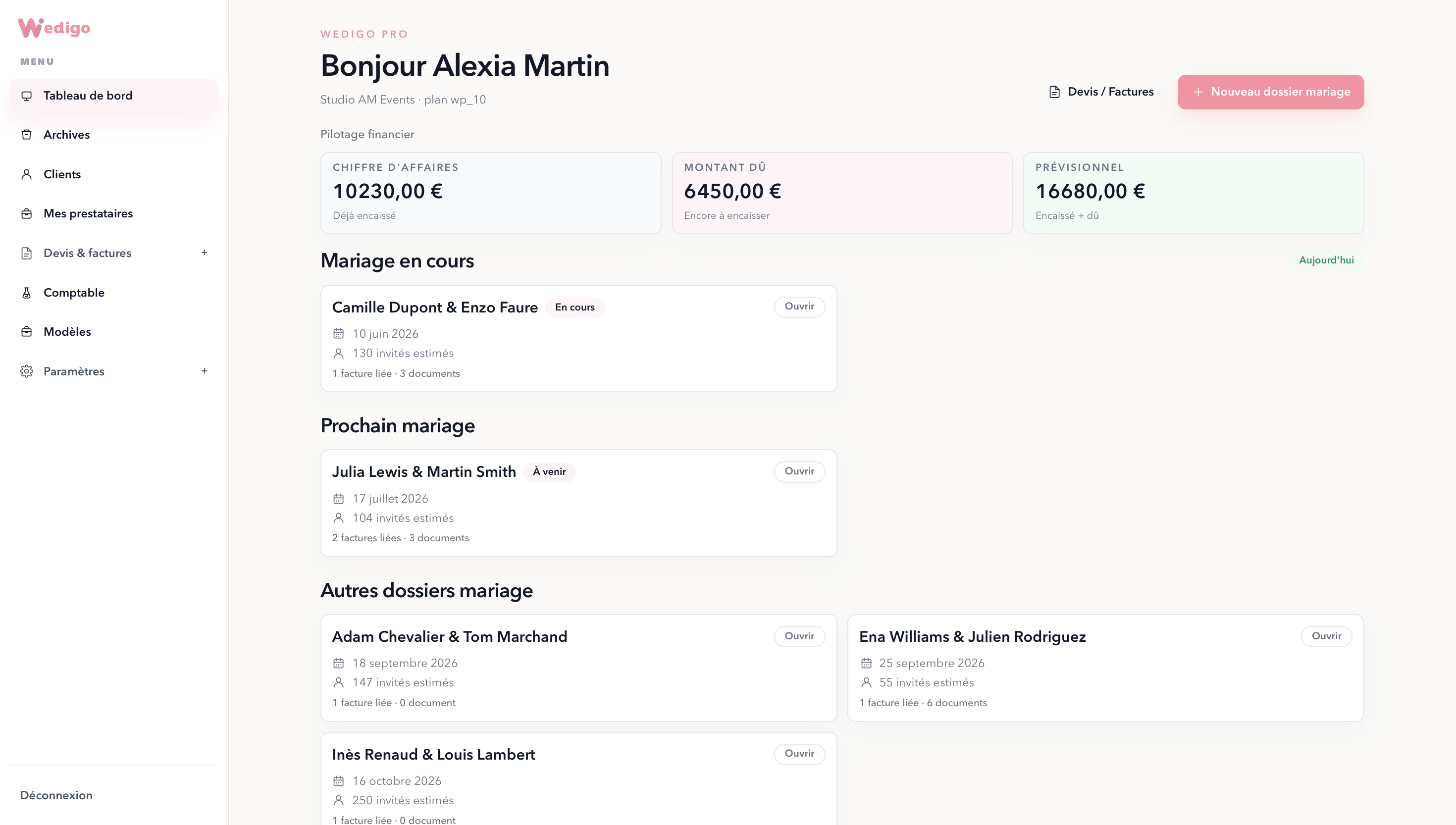Open the Comptable page
The image size is (1456, 825).
(114, 293)
